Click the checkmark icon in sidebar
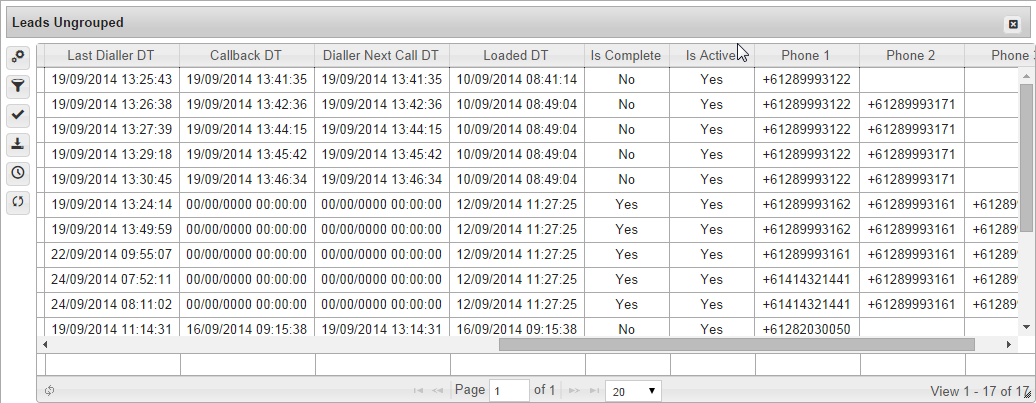 click(17, 115)
